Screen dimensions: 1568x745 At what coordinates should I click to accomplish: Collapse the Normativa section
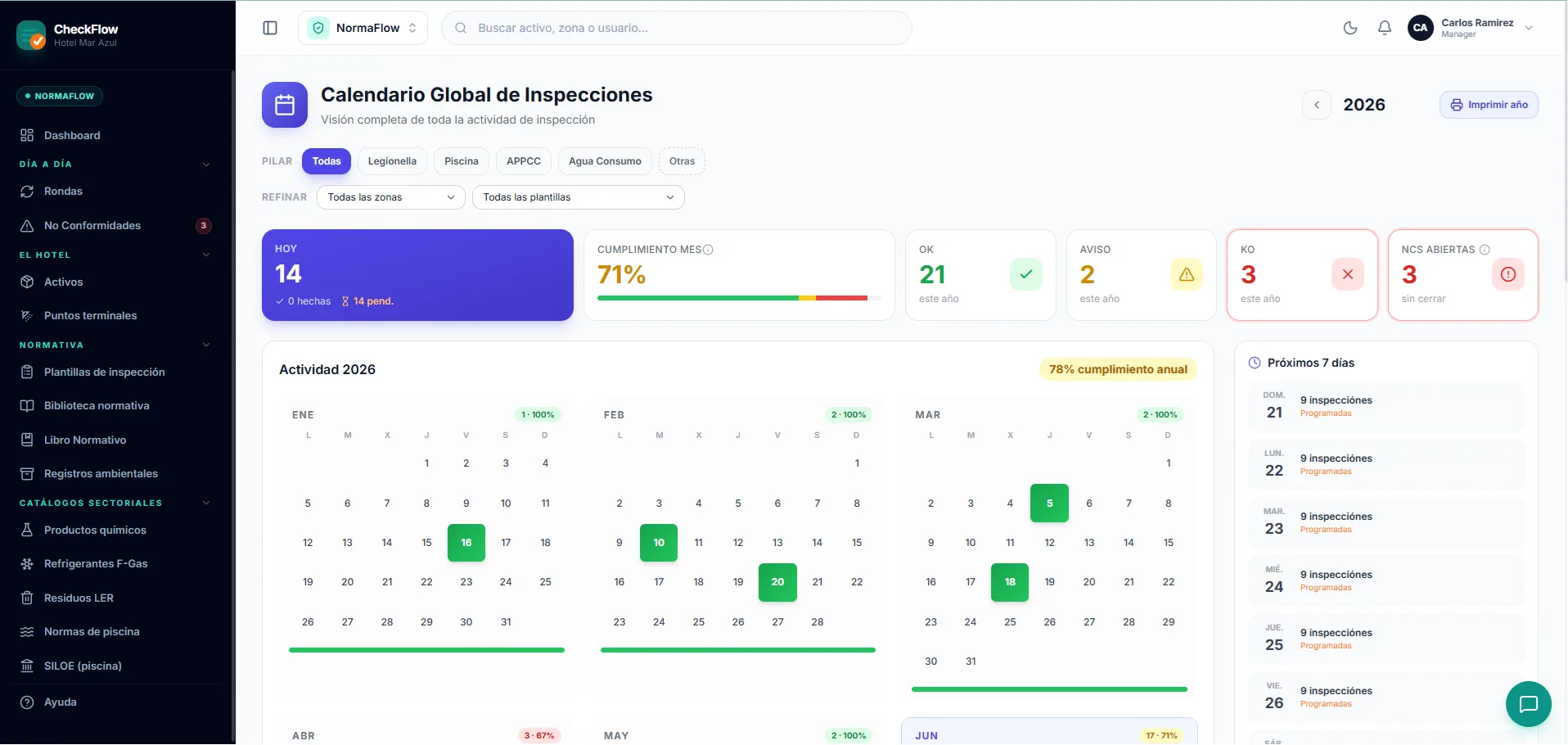click(206, 345)
